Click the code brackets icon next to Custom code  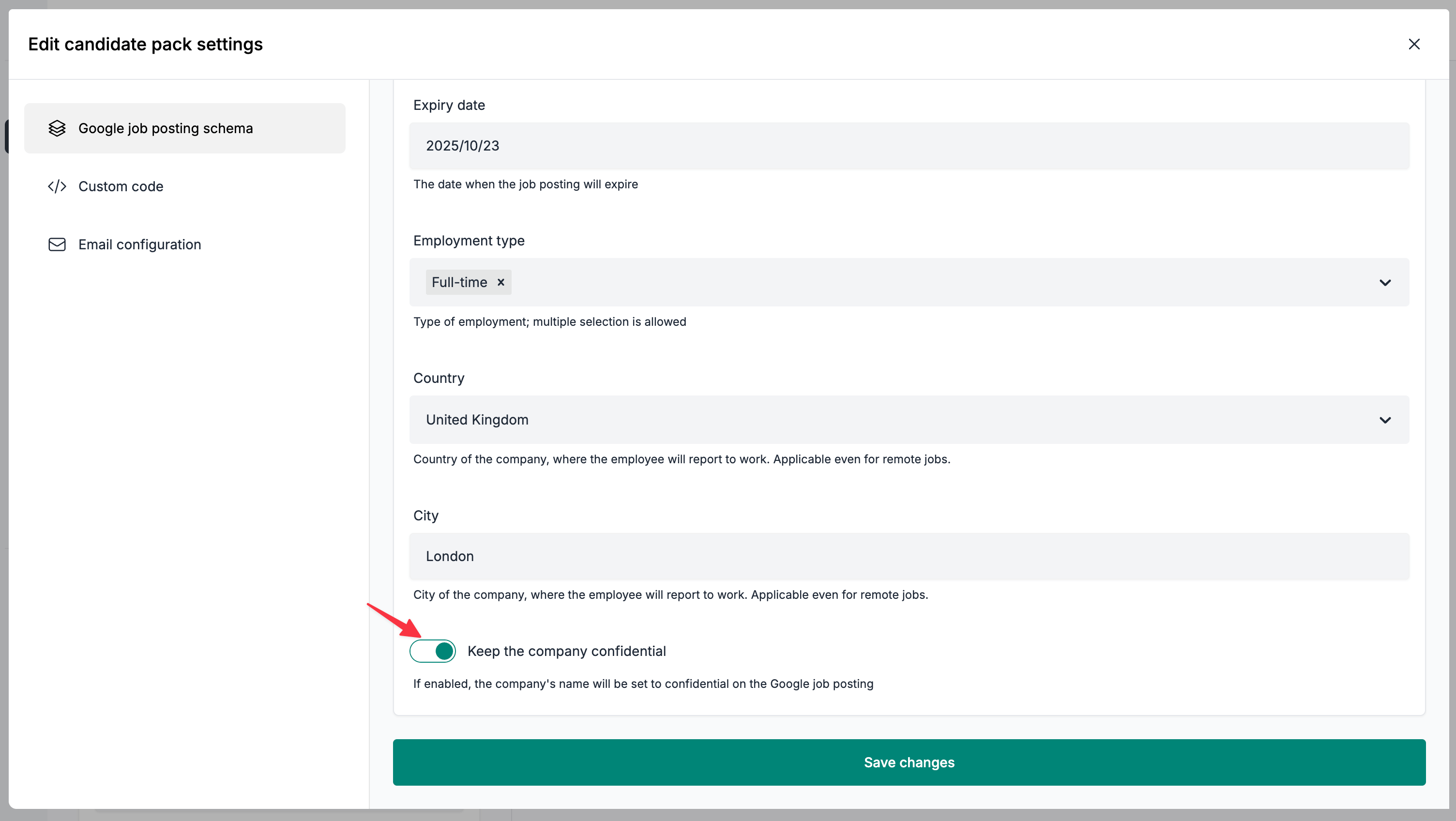57,186
